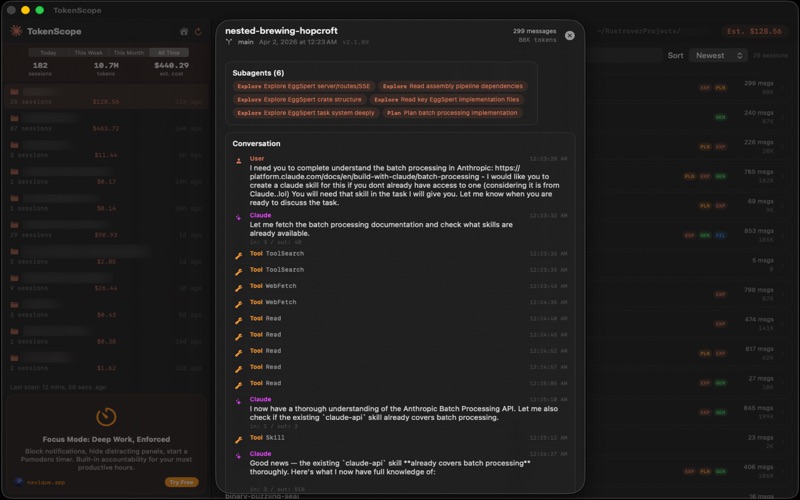800x500 pixels.
Task: Open the navique.app link
Action: [x=46, y=482]
